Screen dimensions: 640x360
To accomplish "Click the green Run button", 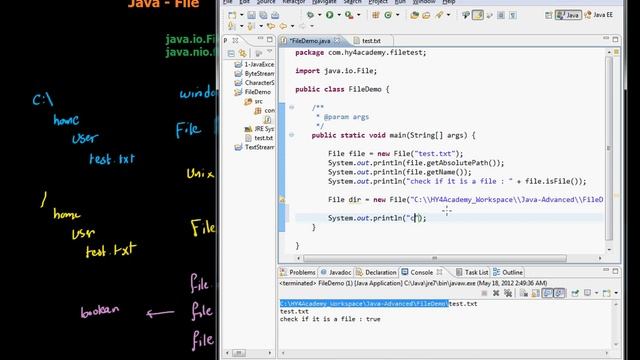I will click(329, 15).
